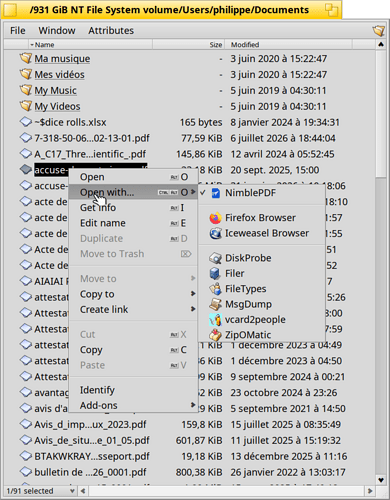Click the My Music folder icon

coord(26,90)
